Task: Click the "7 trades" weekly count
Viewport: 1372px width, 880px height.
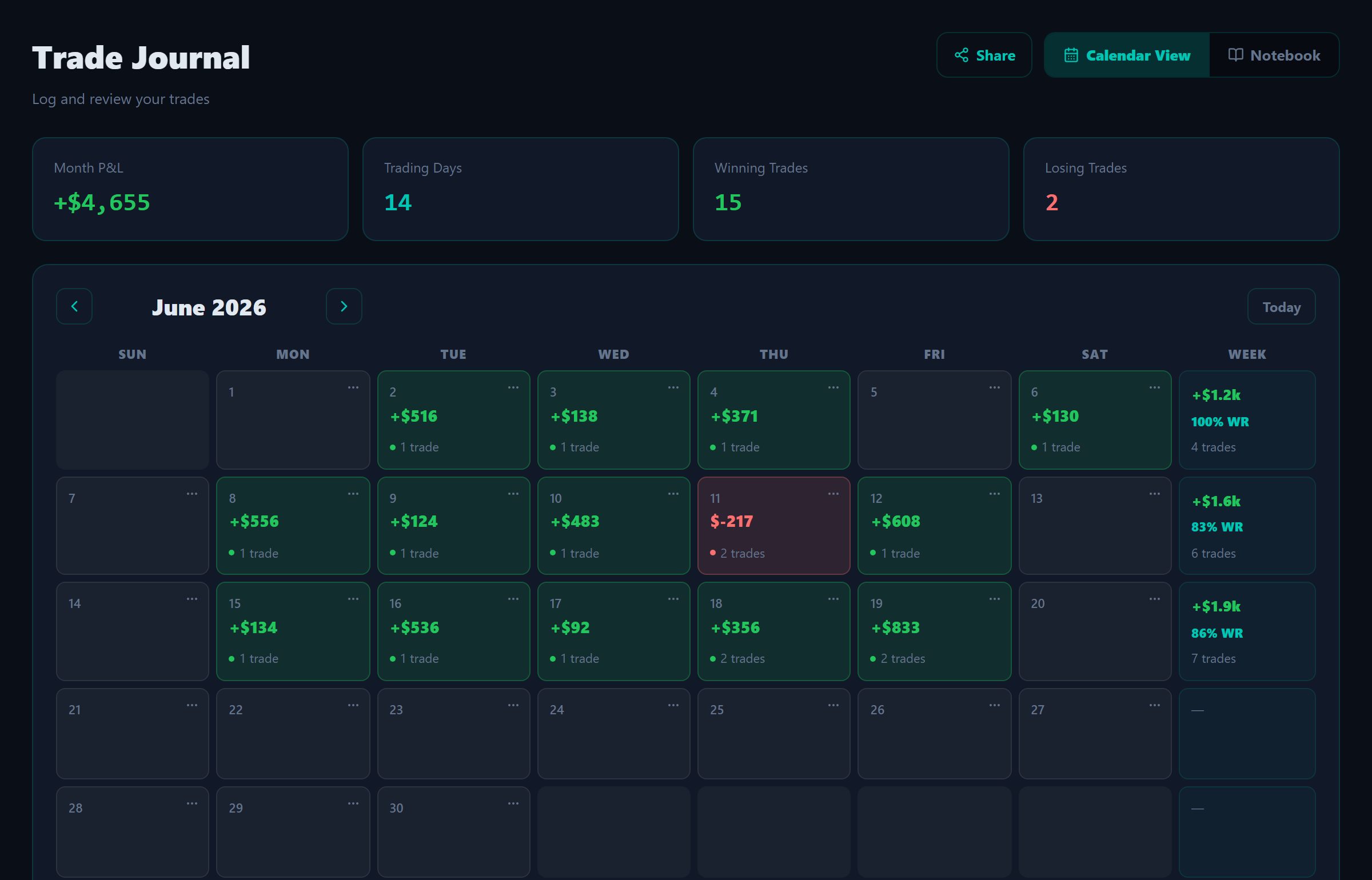Action: coord(1213,658)
